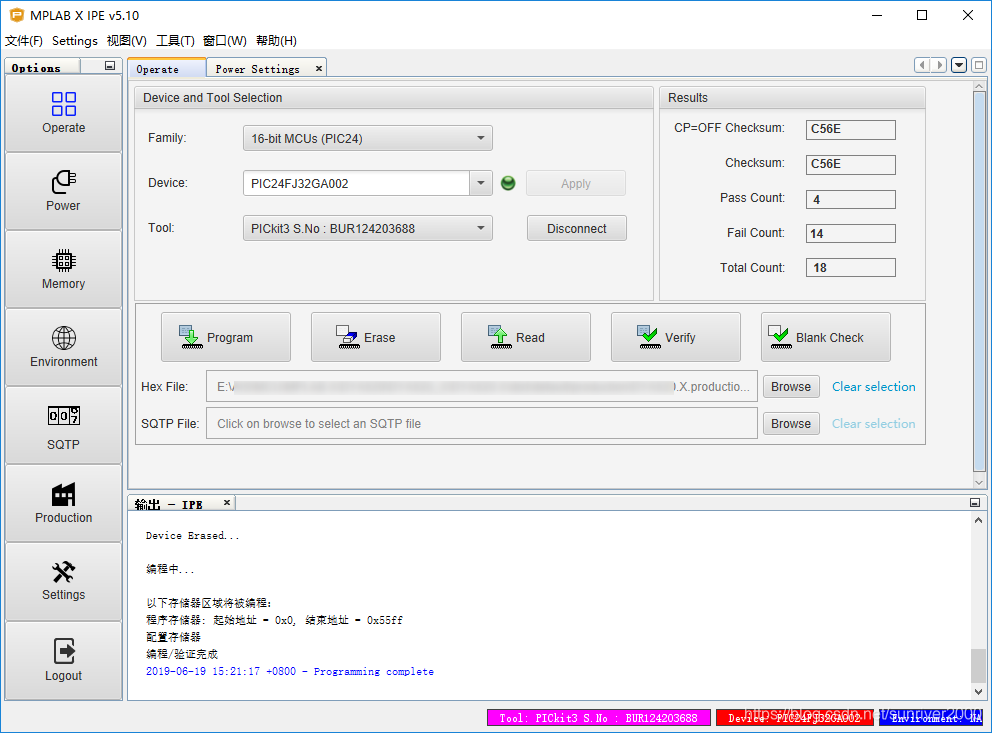Screen dimensions: 992x733
Task: Open the SQTP options in sidebar
Action: coord(63,426)
